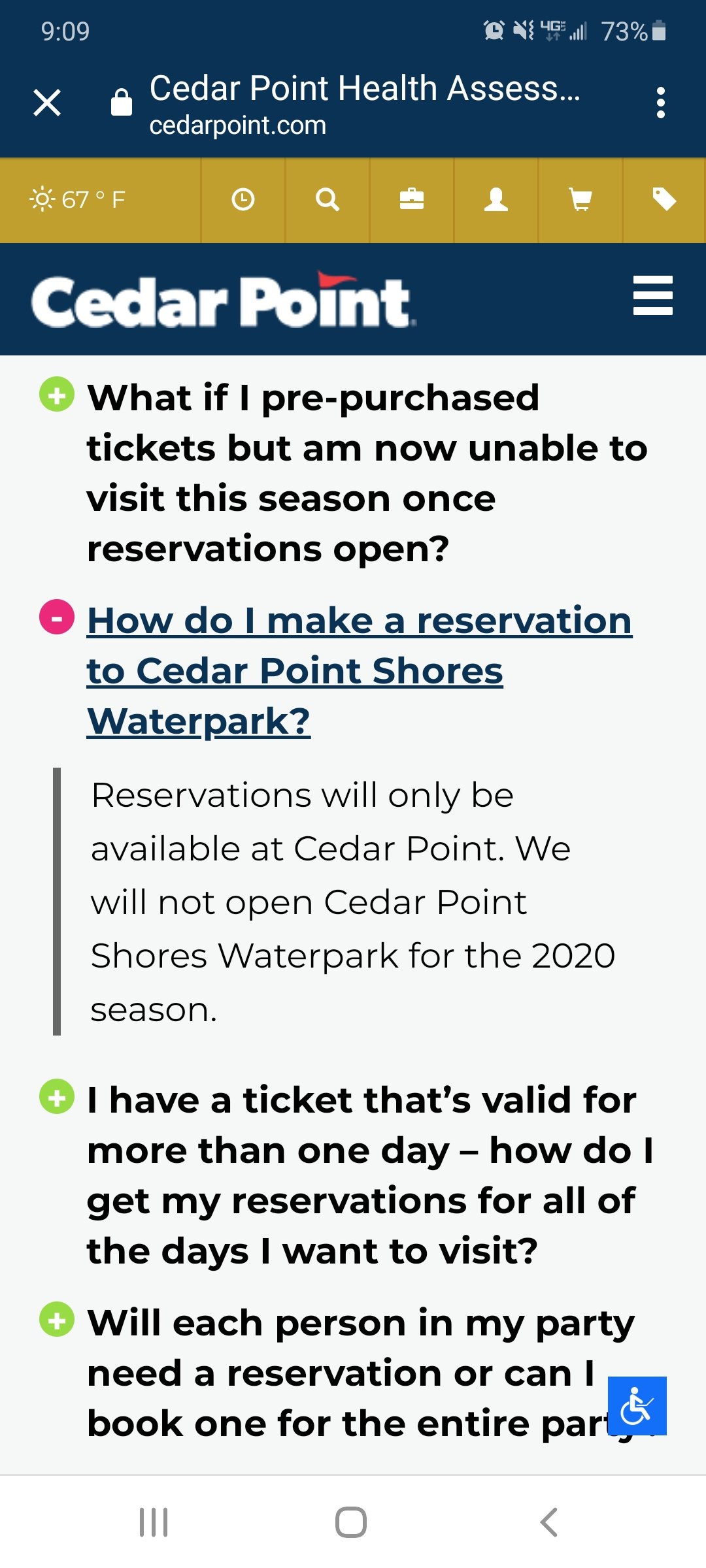The height and width of the screenshot is (1568, 706).
Task: Close the browser tab with X
Action: (47, 103)
